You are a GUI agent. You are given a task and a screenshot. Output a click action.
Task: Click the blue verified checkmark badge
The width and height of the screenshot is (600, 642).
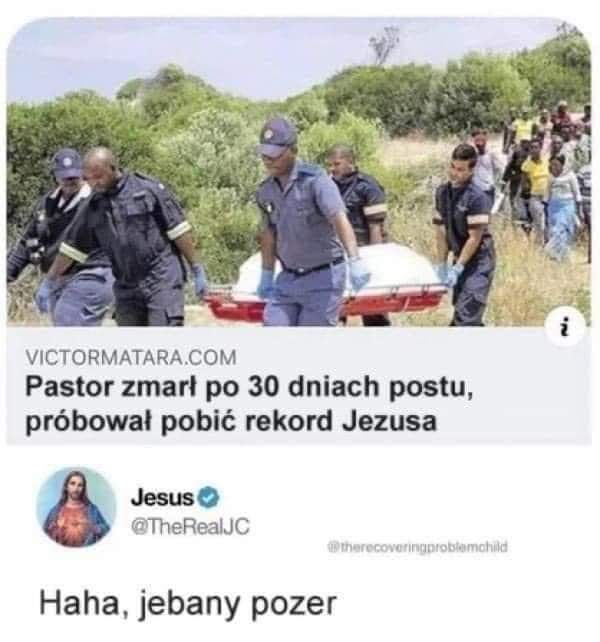pyautogui.click(x=209, y=497)
